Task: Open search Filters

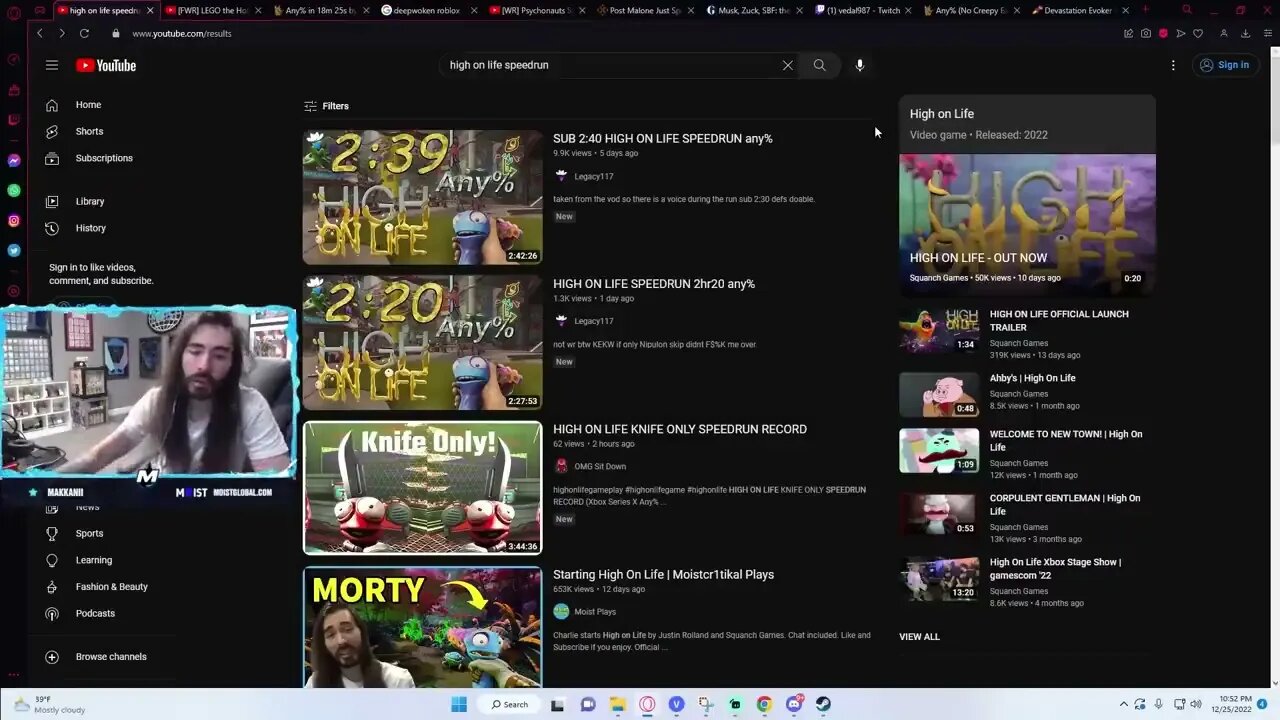Action: coord(326,106)
